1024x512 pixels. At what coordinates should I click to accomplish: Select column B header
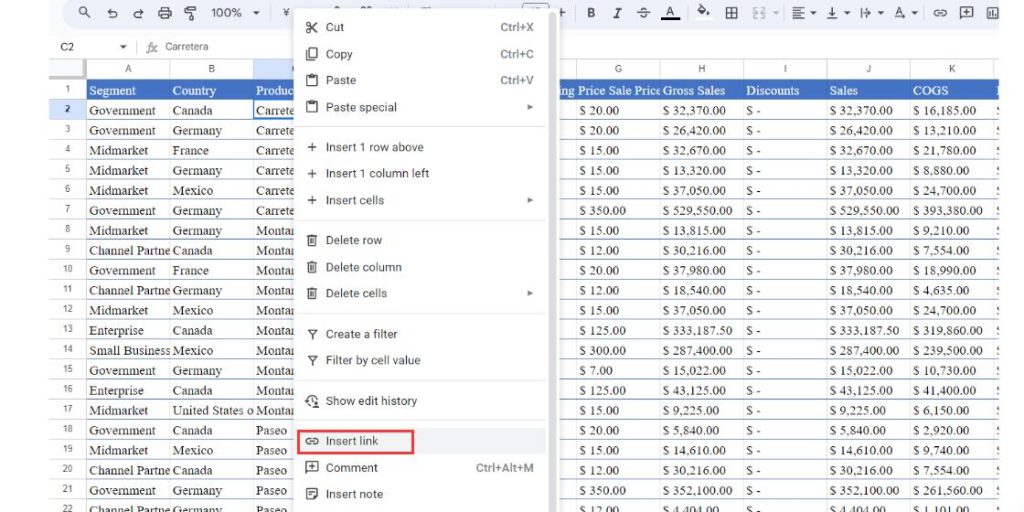pos(212,69)
